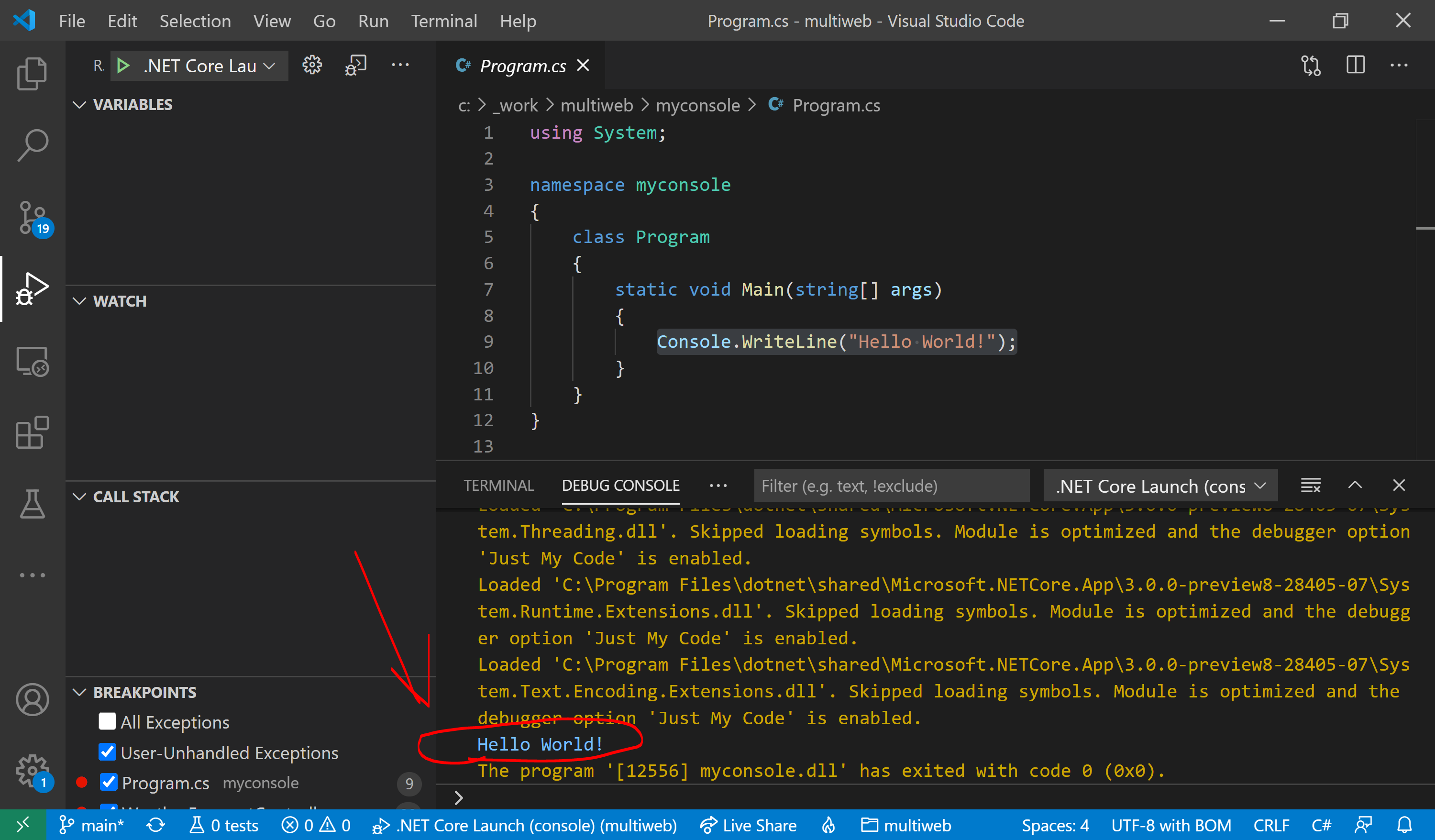This screenshot has height=840, width=1435.
Task: Start Live Share from status bar
Action: pos(748,825)
